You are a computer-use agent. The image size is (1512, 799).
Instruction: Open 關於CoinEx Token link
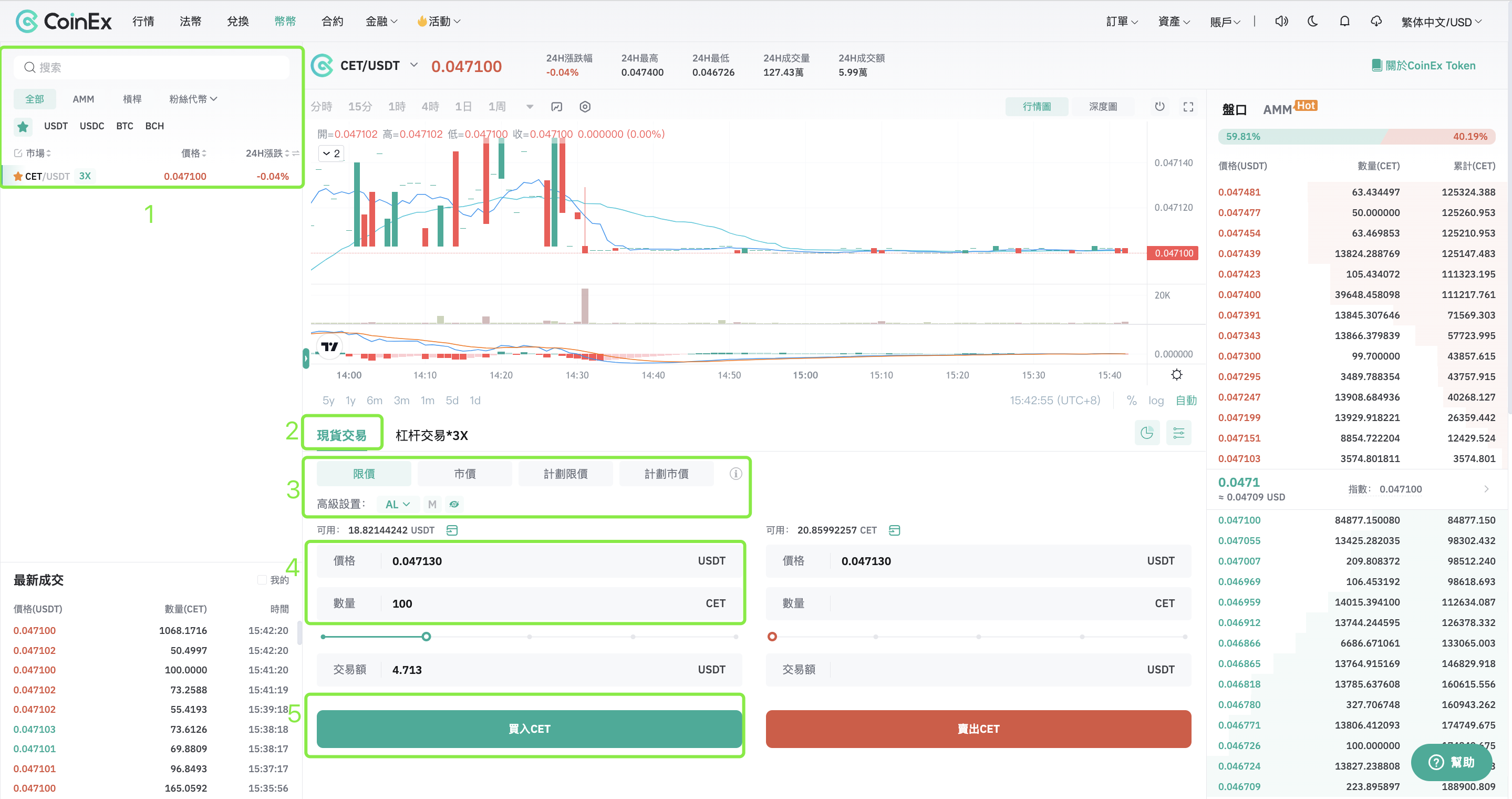[1423, 65]
